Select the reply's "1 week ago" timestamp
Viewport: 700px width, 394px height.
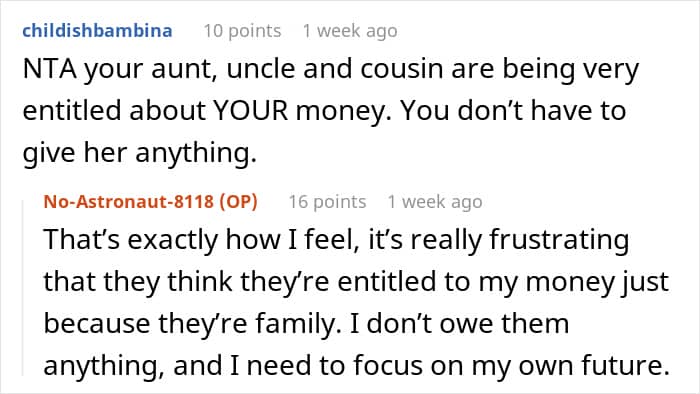coord(435,202)
